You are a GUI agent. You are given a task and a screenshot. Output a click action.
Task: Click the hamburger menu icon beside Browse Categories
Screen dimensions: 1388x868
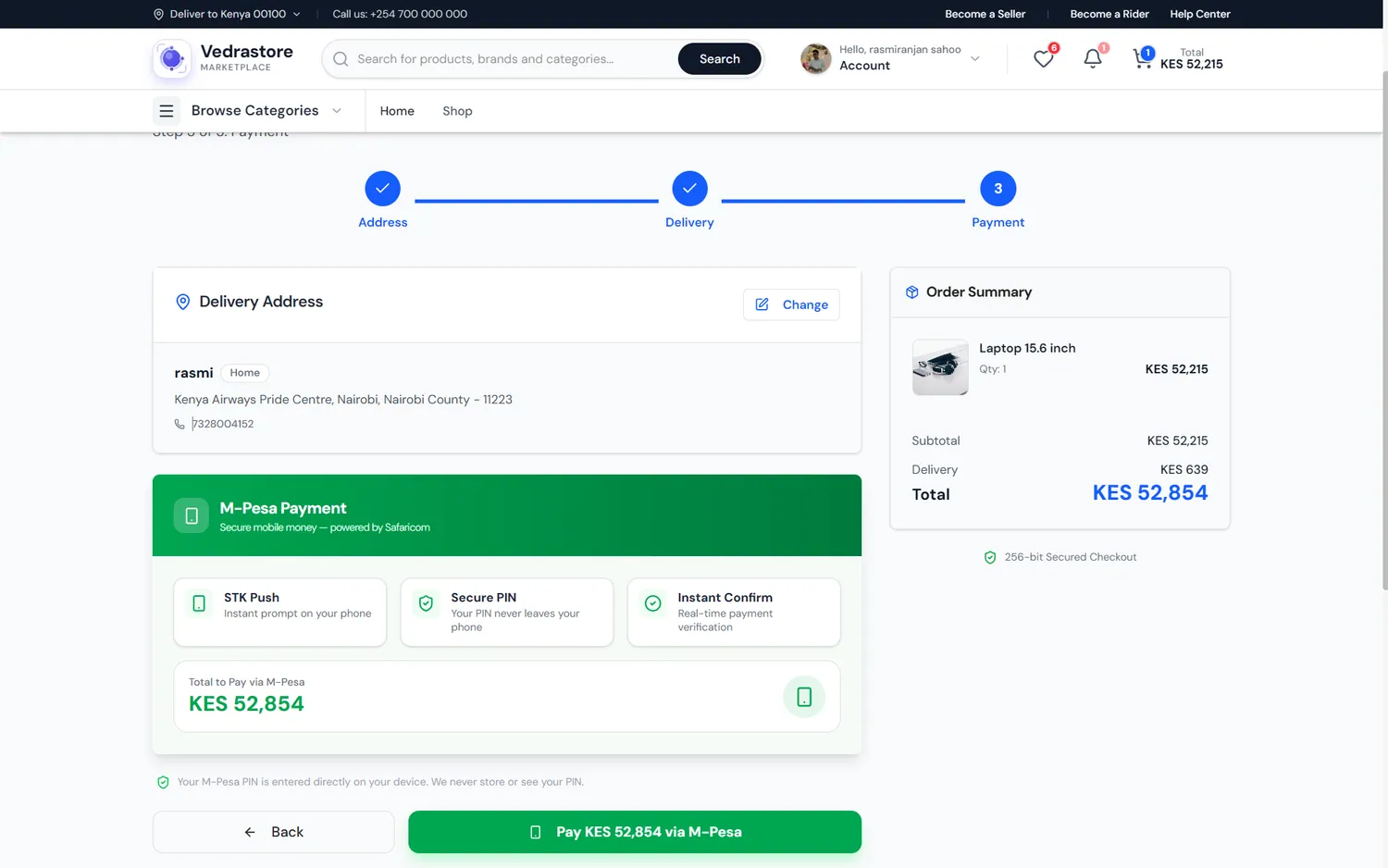[167, 111]
